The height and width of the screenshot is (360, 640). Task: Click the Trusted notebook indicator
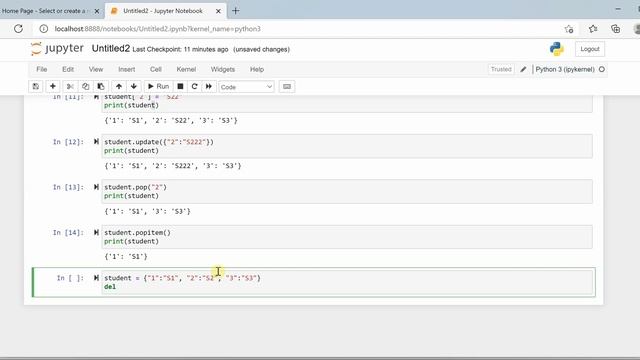click(501, 69)
